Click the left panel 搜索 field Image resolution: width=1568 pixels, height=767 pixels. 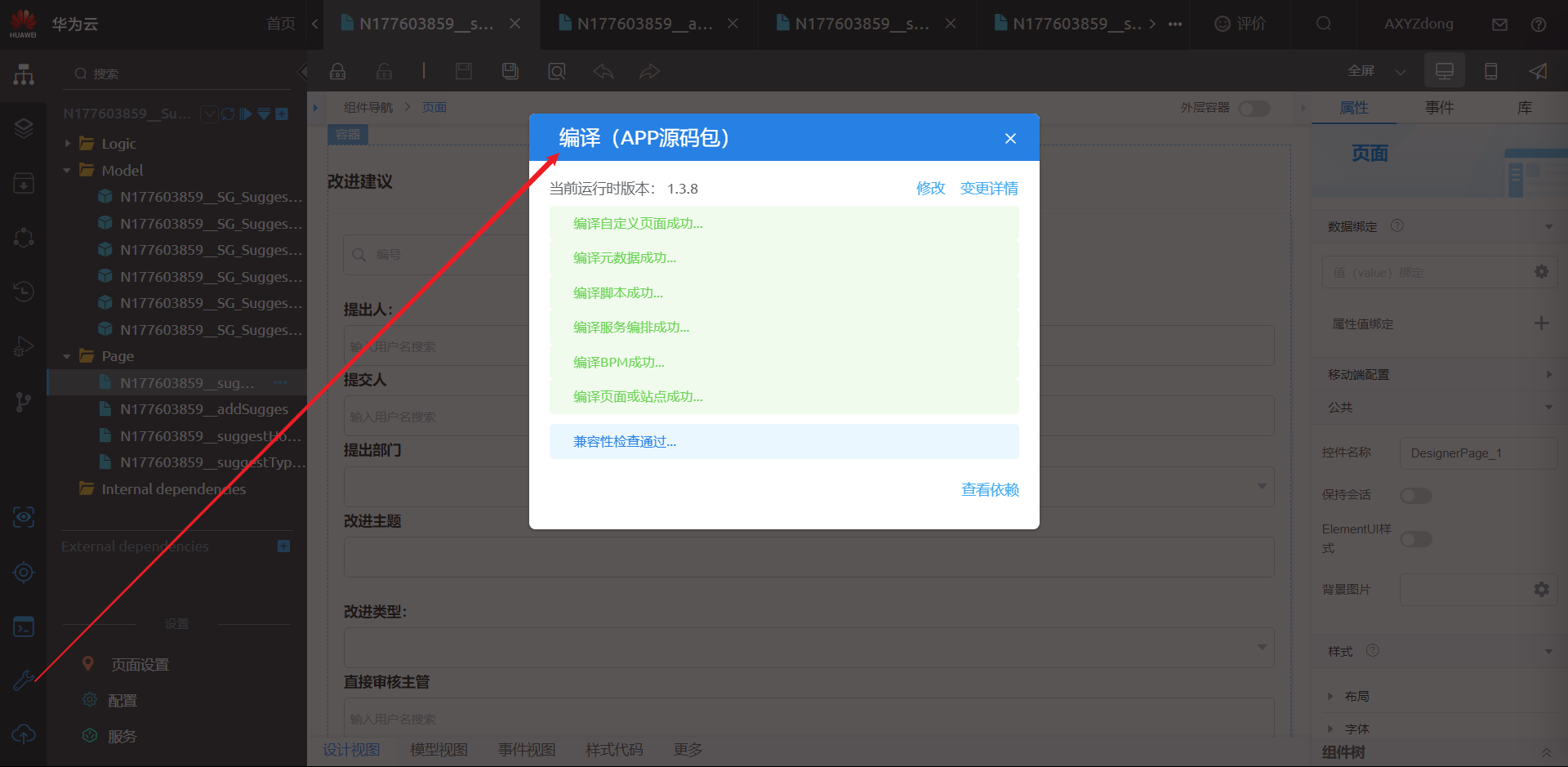click(x=176, y=74)
